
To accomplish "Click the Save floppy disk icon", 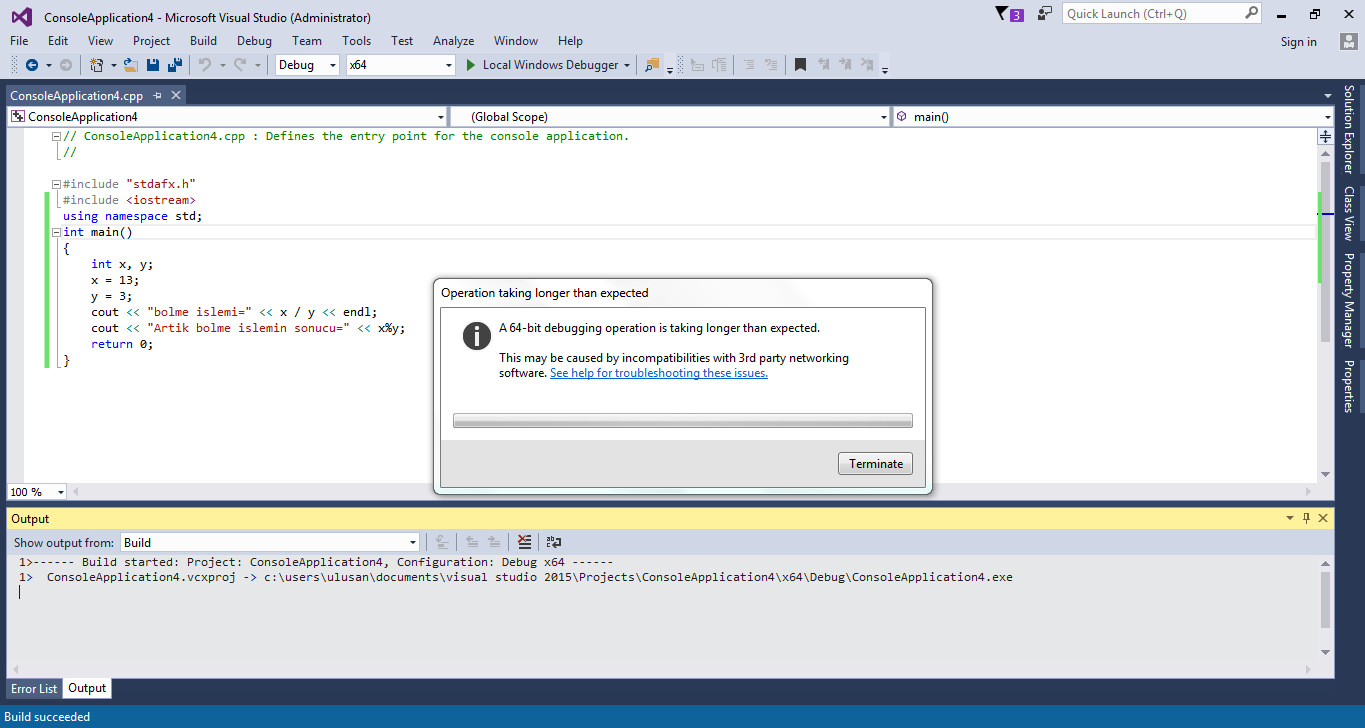I will click(x=153, y=65).
